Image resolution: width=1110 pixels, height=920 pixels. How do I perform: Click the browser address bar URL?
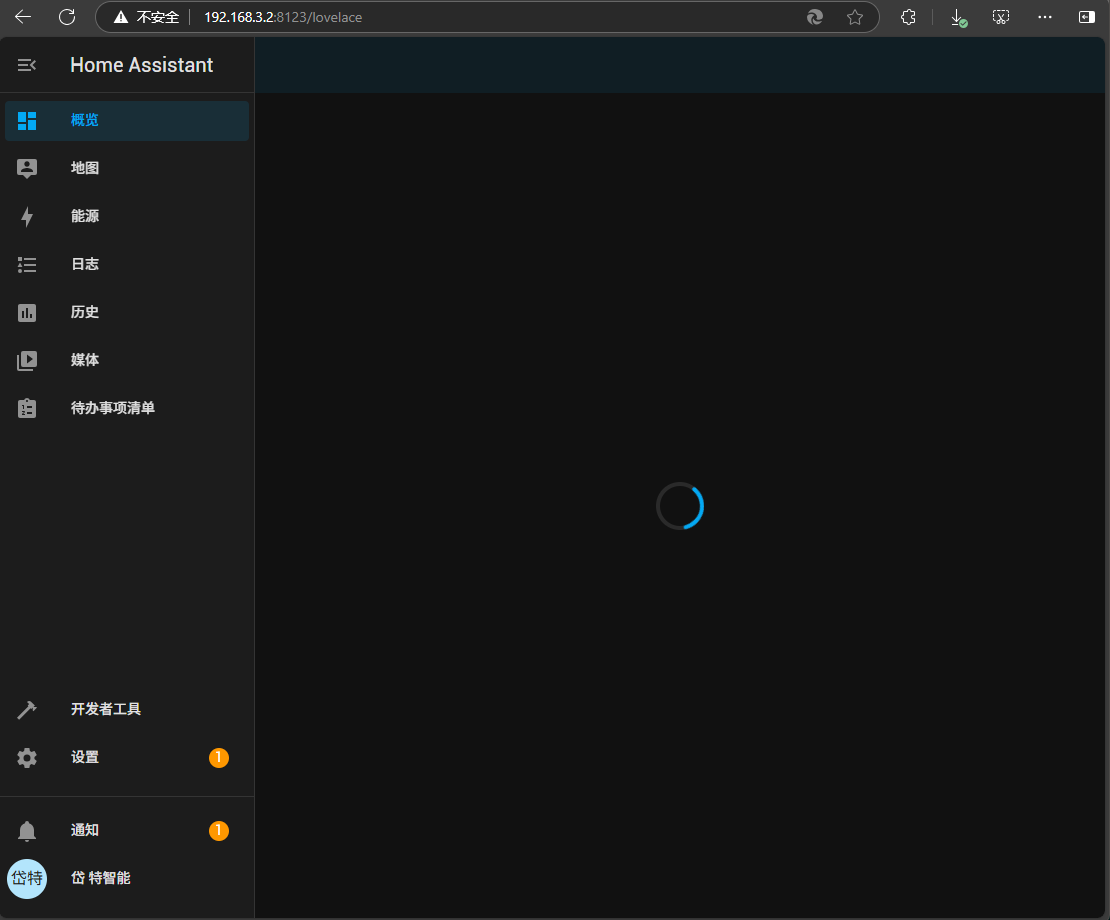tap(283, 17)
